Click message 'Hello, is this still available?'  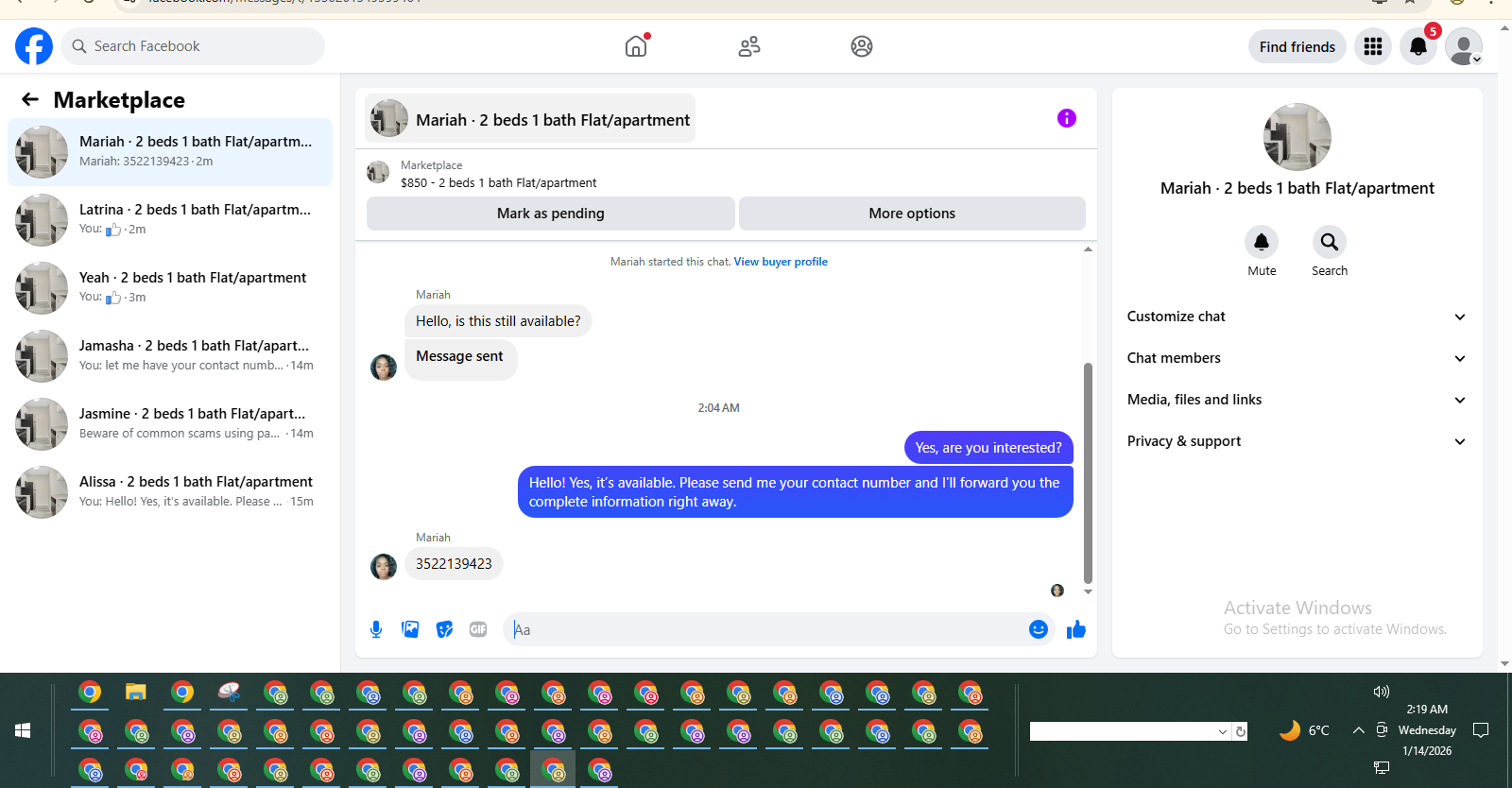coord(498,321)
